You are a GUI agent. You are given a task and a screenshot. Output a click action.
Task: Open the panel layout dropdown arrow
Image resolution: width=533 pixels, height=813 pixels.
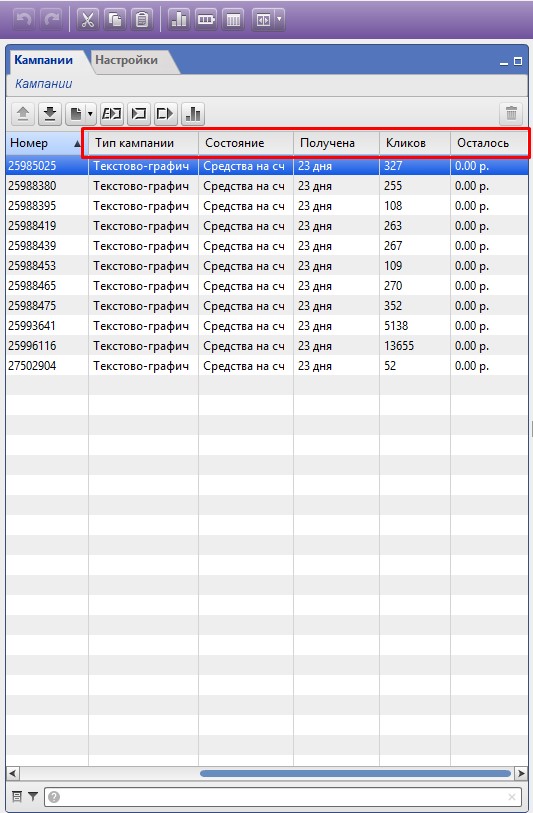[x=279, y=20]
